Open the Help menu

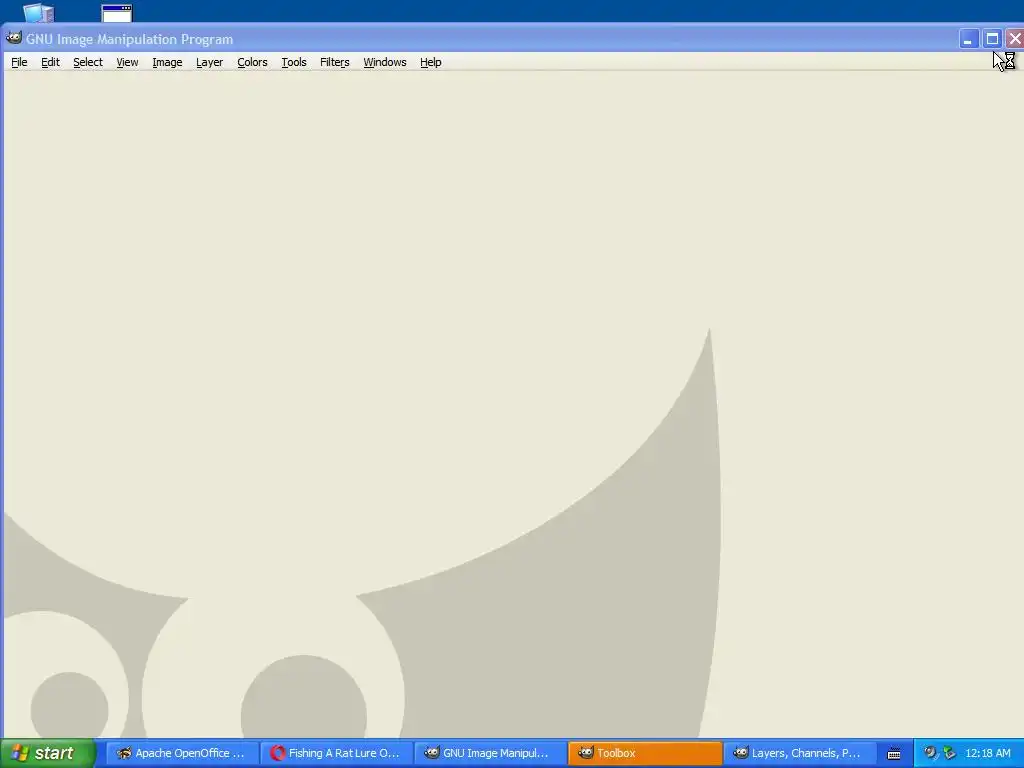pyautogui.click(x=430, y=62)
